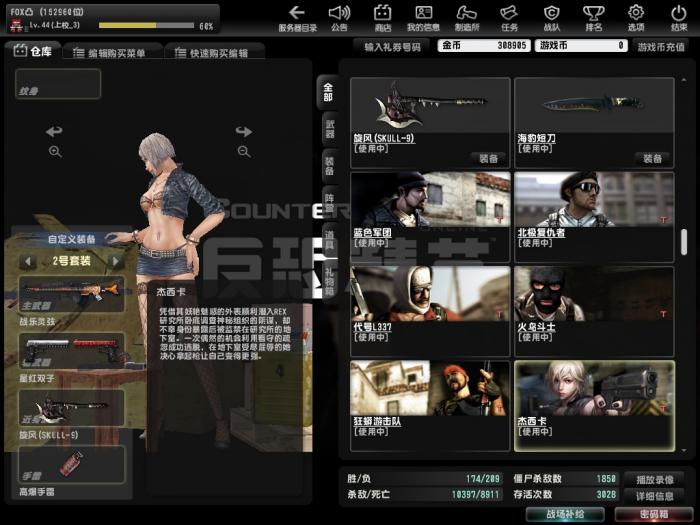Click 详细信息 details button

tap(654, 496)
